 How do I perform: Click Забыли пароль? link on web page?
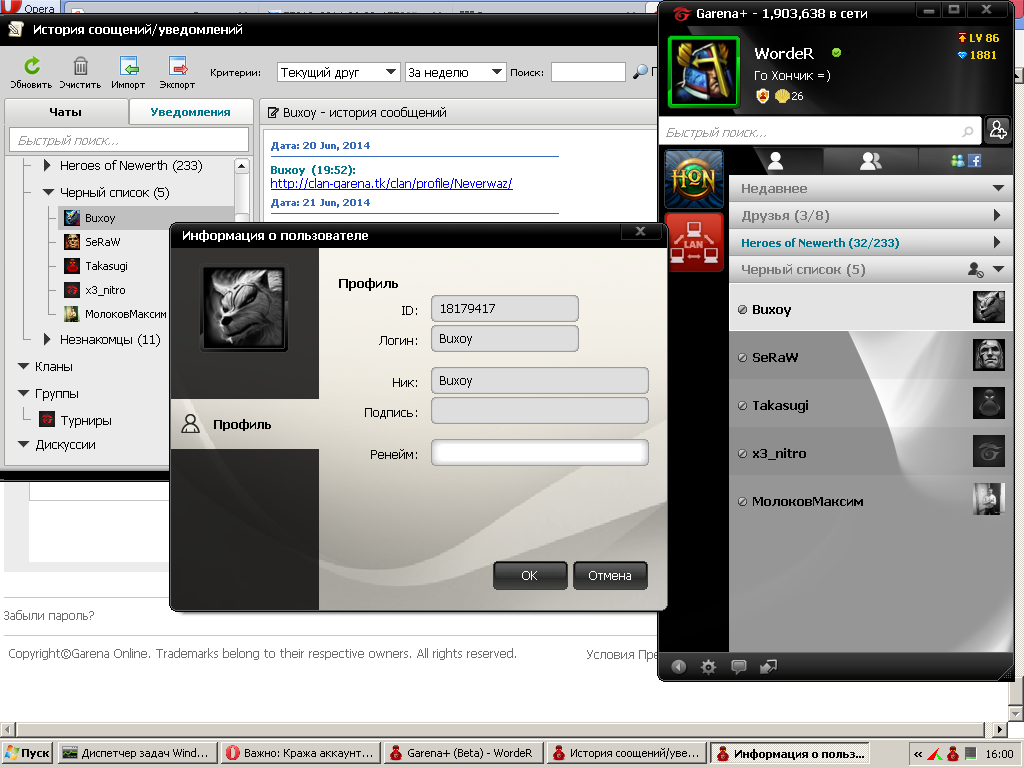point(49,615)
